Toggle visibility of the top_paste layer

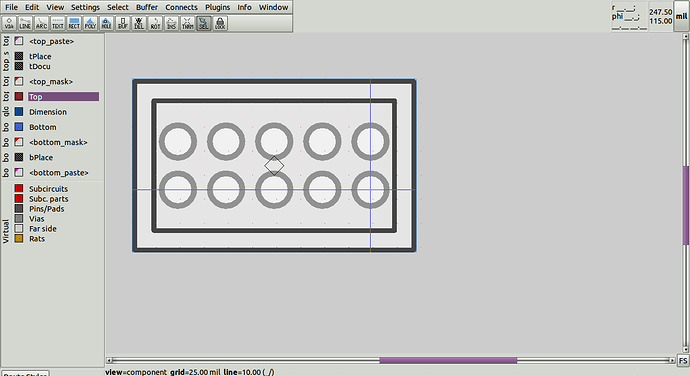click(19, 41)
